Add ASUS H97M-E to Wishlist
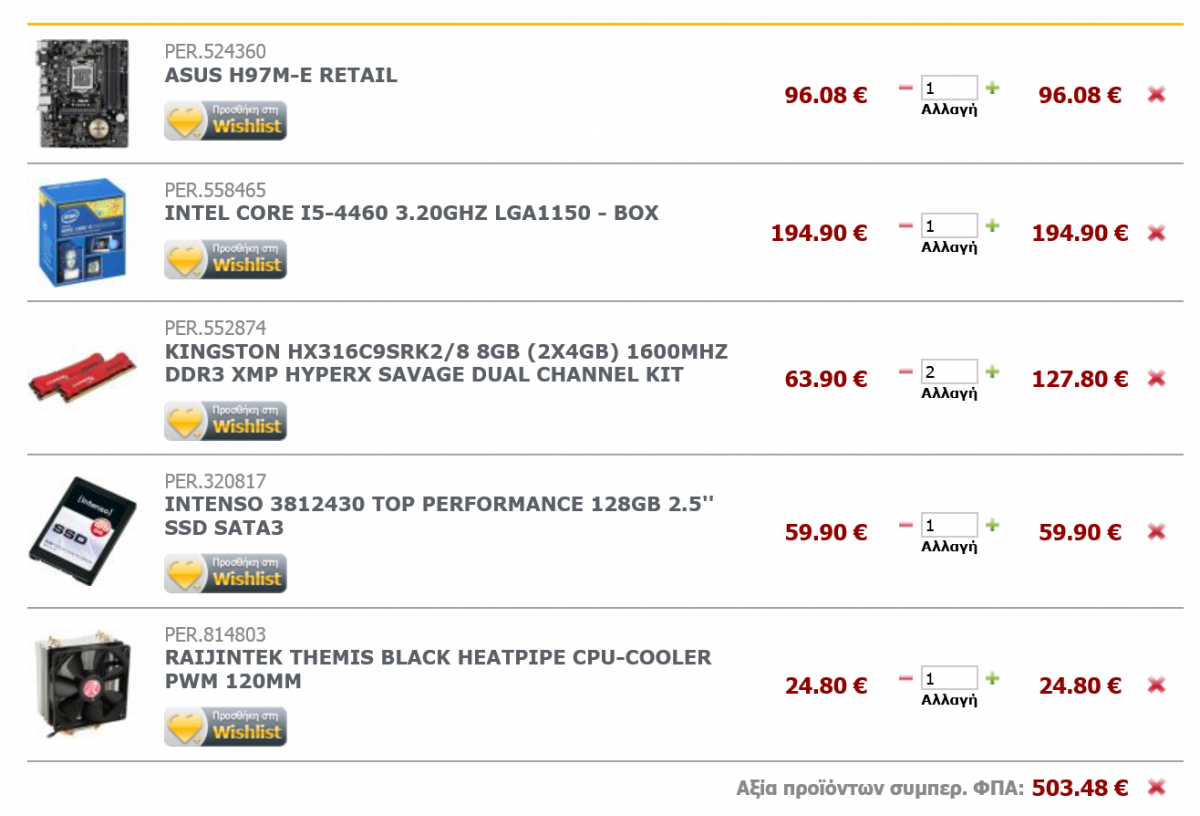Image resolution: width=1200 pixels, height=816 pixels. coord(225,121)
